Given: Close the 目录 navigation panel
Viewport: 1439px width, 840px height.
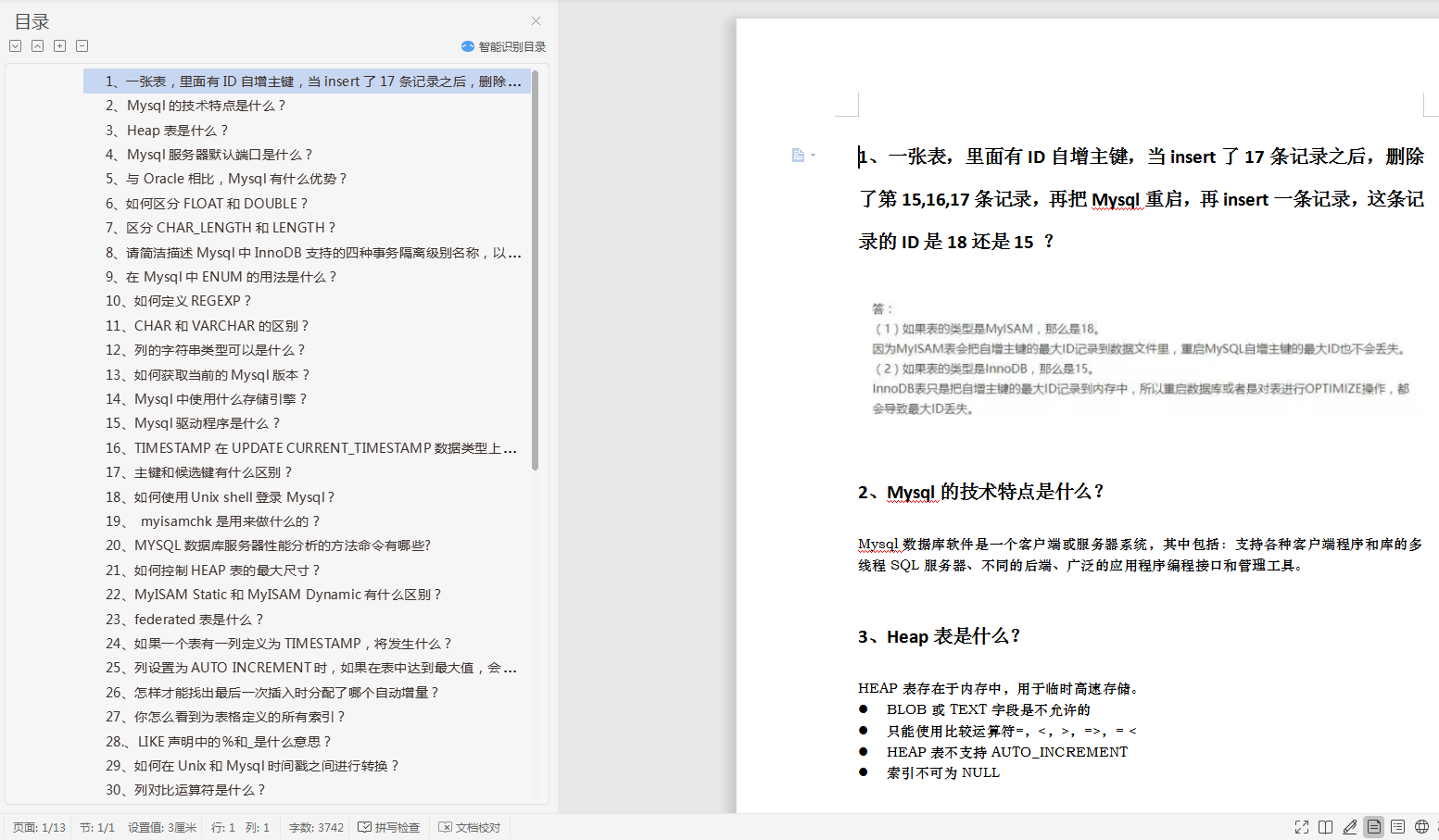Looking at the screenshot, I should 536,20.
